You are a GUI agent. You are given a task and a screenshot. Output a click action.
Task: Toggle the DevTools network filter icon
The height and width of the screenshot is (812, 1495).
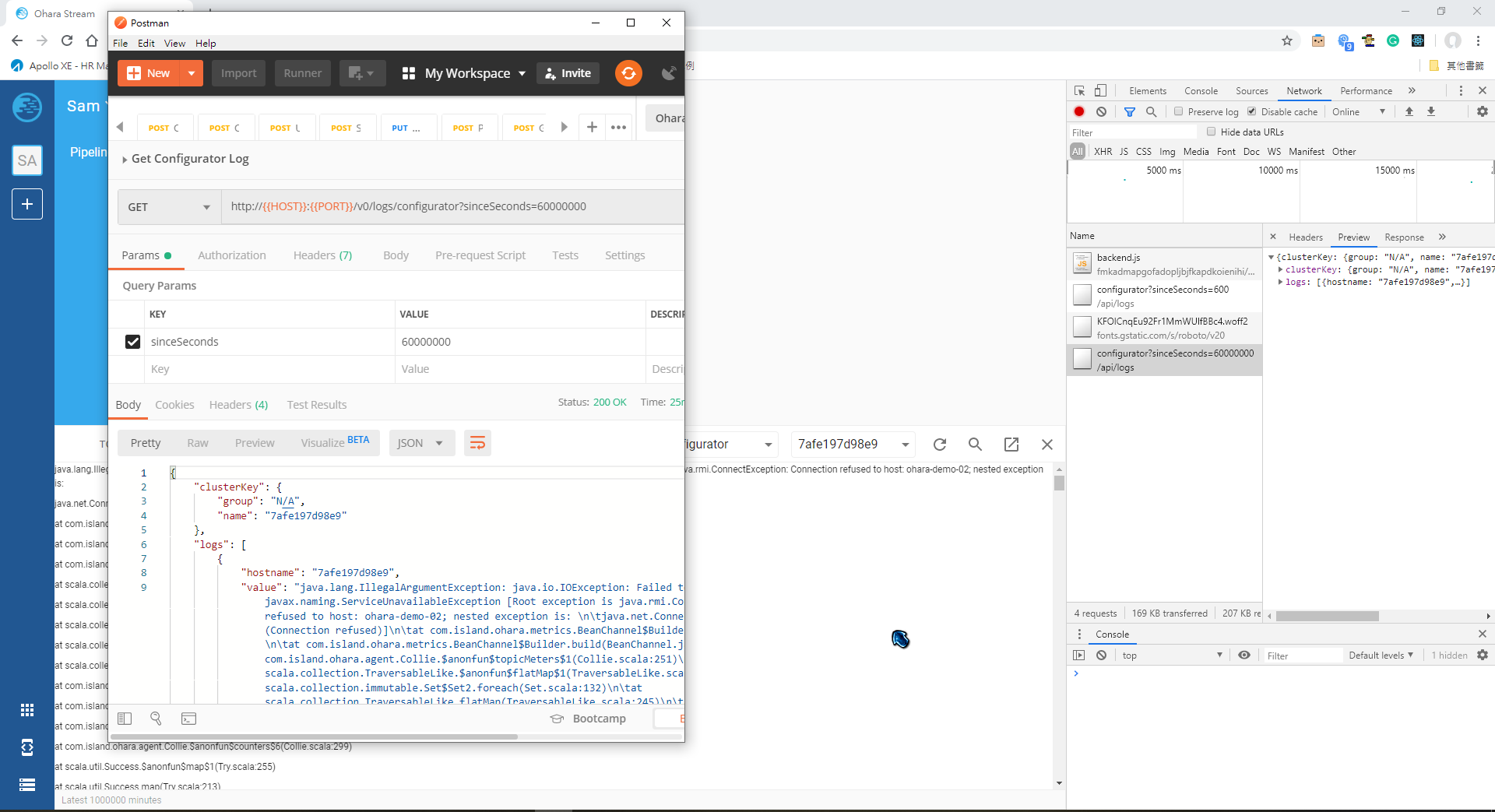tap(1130, 111)
